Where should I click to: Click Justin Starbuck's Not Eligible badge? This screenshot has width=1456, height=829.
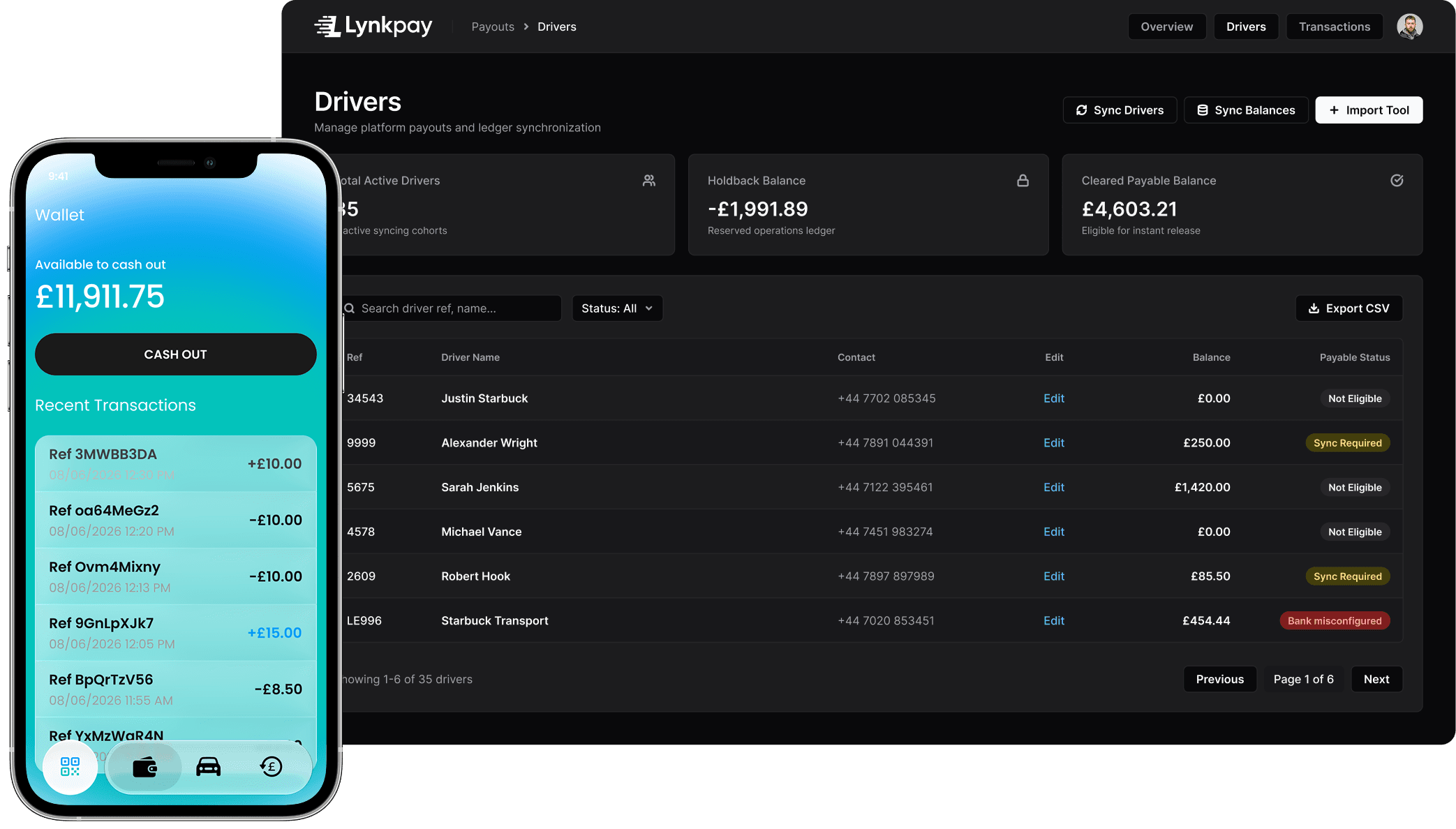[x=1355, y=398]
